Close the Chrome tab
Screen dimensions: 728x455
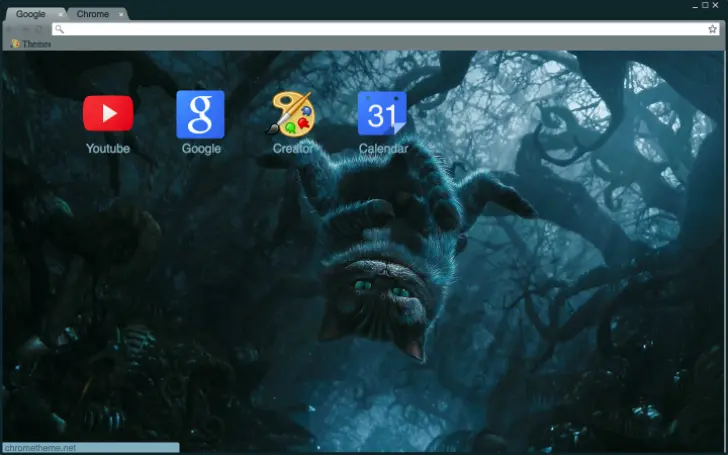(x=122, y=14)
